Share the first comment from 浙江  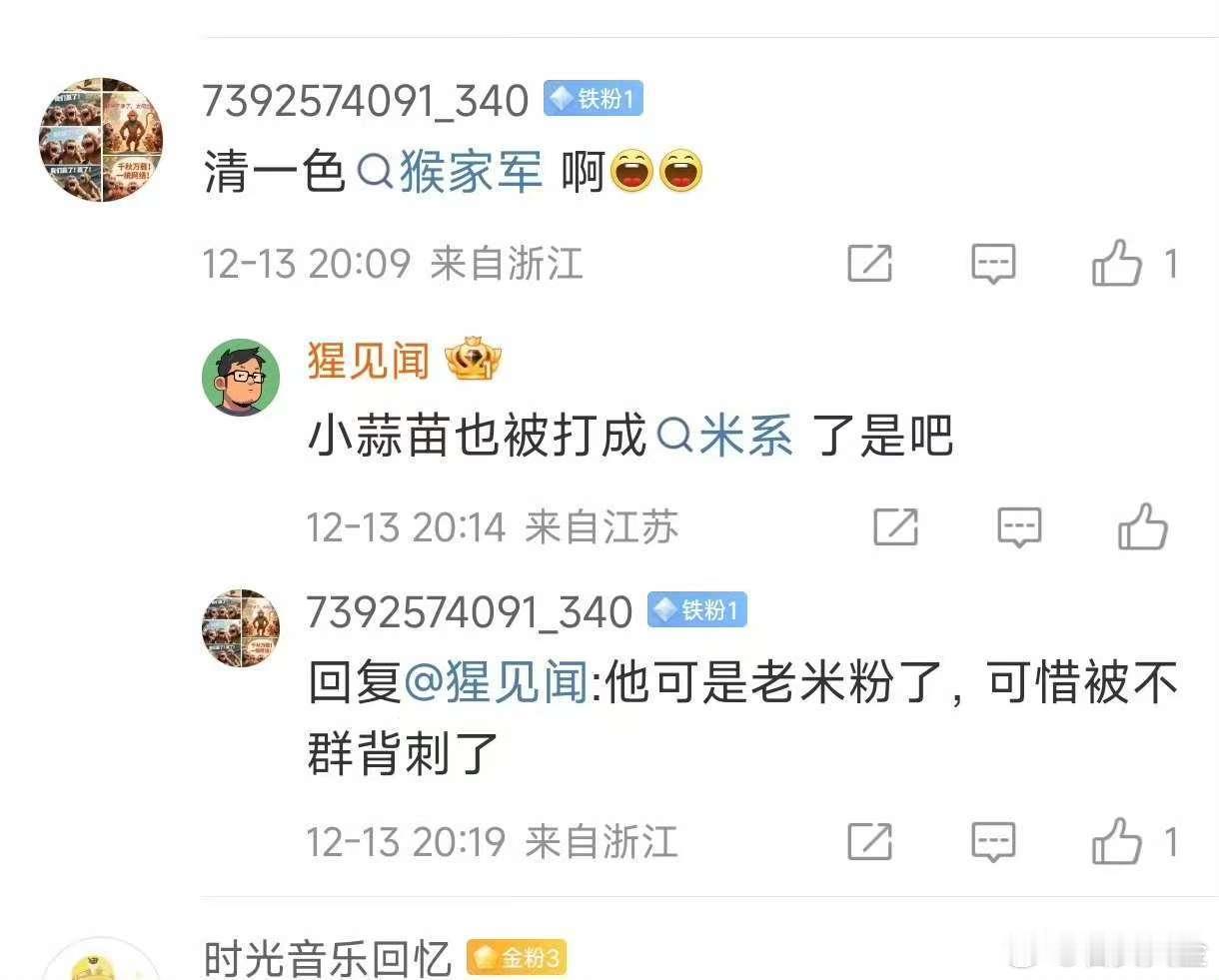point(869,264)
